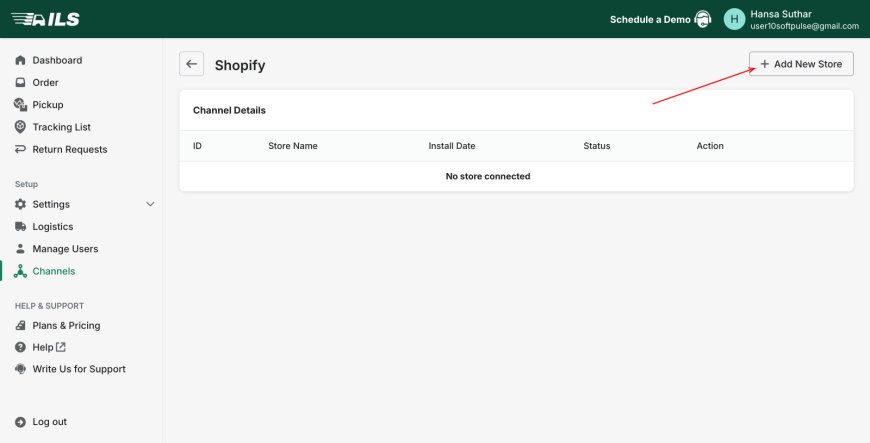Go back using the left arrow button

coord(191,64)
